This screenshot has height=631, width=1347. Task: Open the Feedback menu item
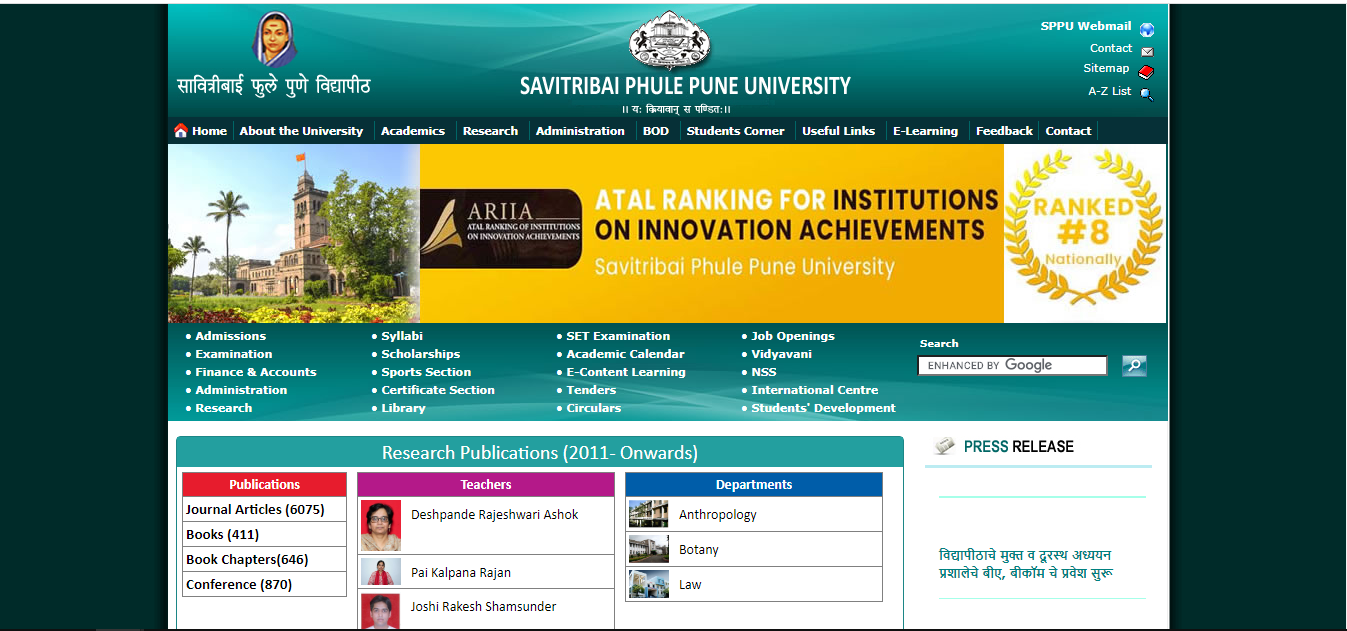tap(1004, 131)
